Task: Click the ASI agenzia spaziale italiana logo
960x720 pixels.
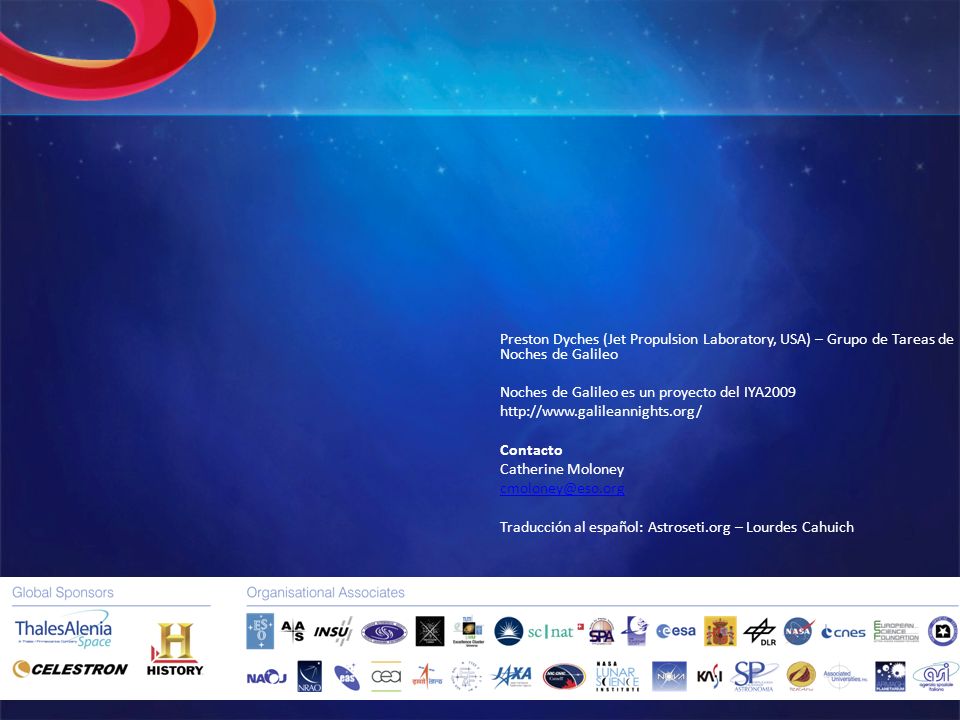Action: tap(936, 677)
